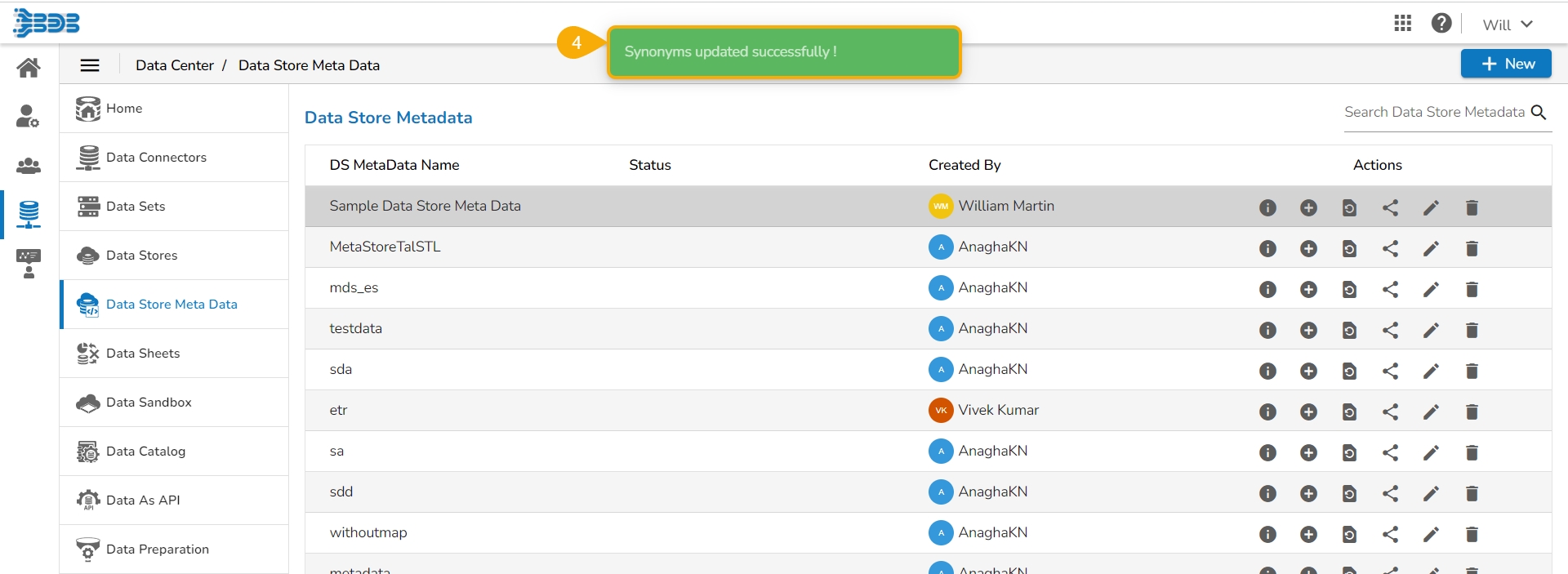
Task: Open the apps grid menu icon
Action: [1402, 24]
